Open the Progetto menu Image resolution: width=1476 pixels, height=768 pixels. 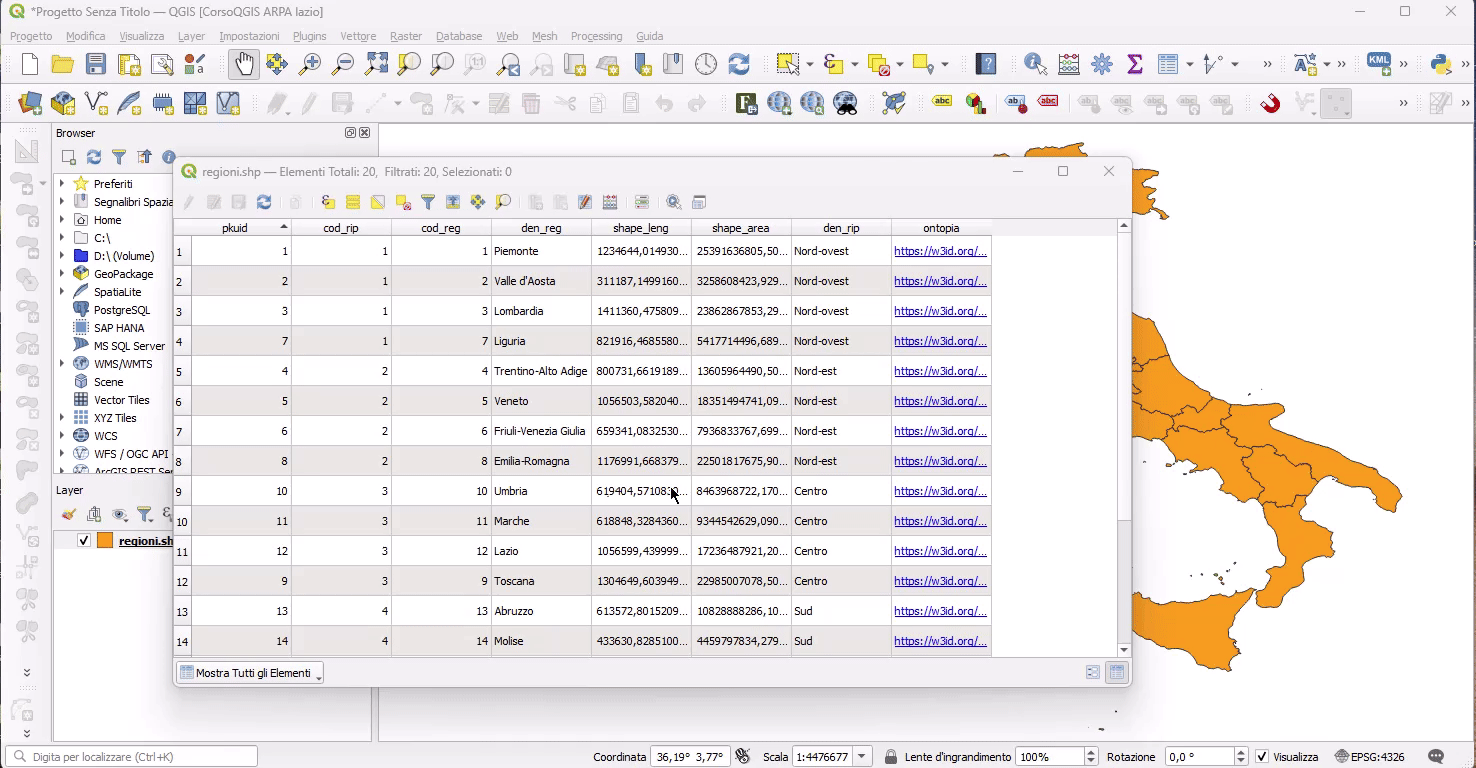point(31,36)
